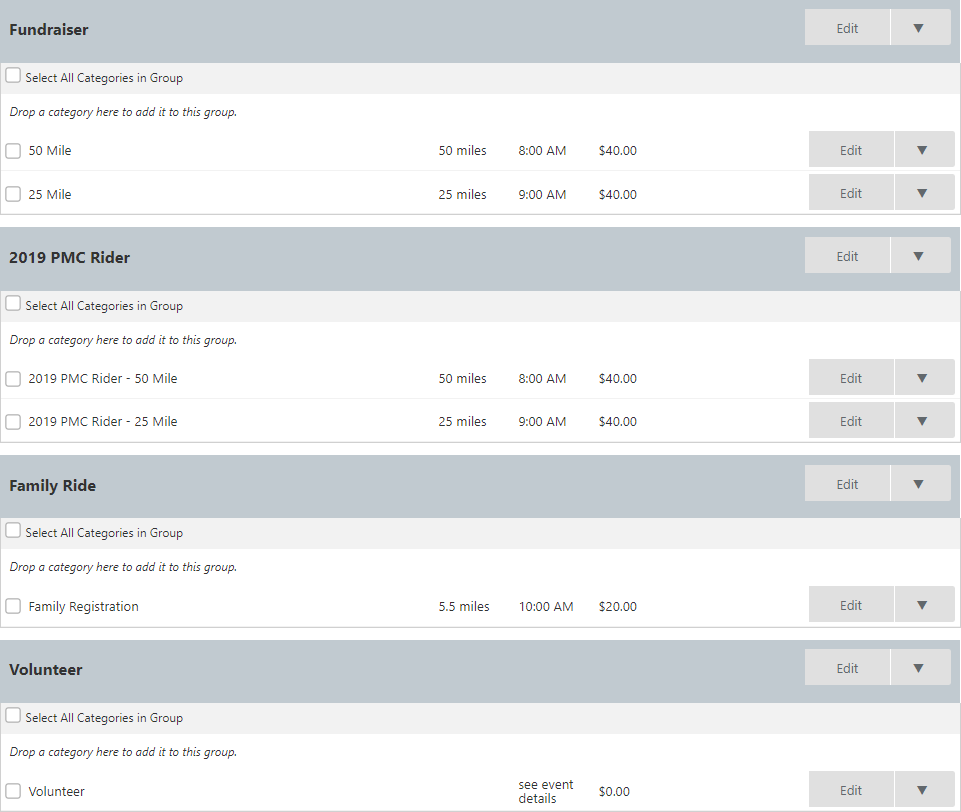This screenshot has height=812, width=961.
Task: Edit the Family Ride group
Action: 847,484
